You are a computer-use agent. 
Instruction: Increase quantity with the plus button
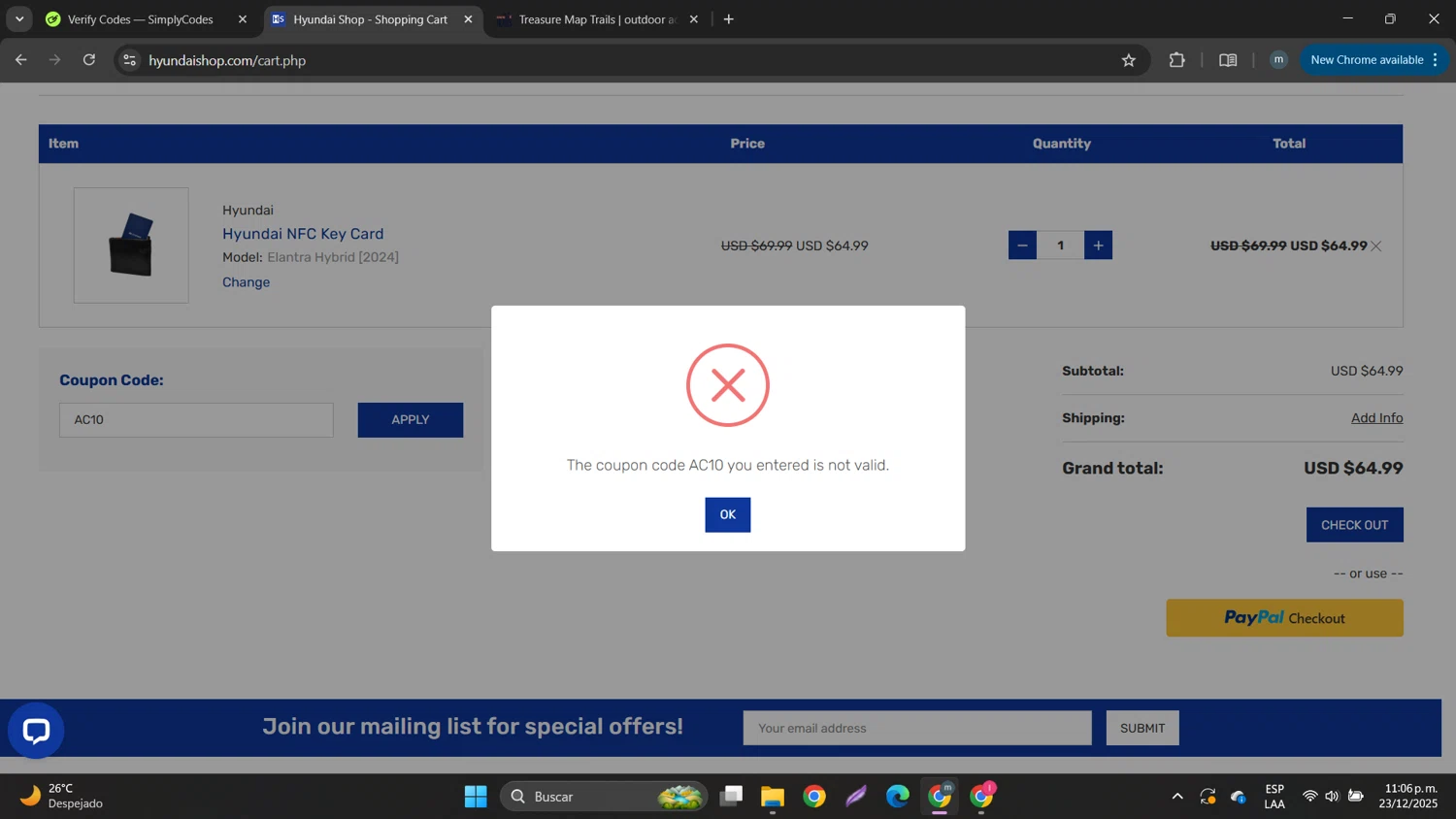point(1098,246)
